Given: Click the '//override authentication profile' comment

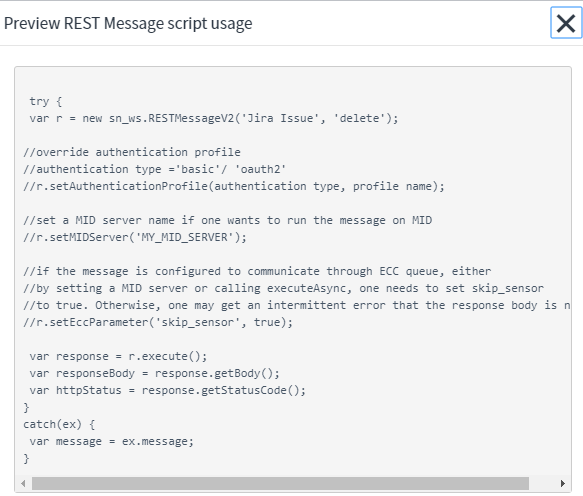Looking at the screenshot, I should (132, 152).
